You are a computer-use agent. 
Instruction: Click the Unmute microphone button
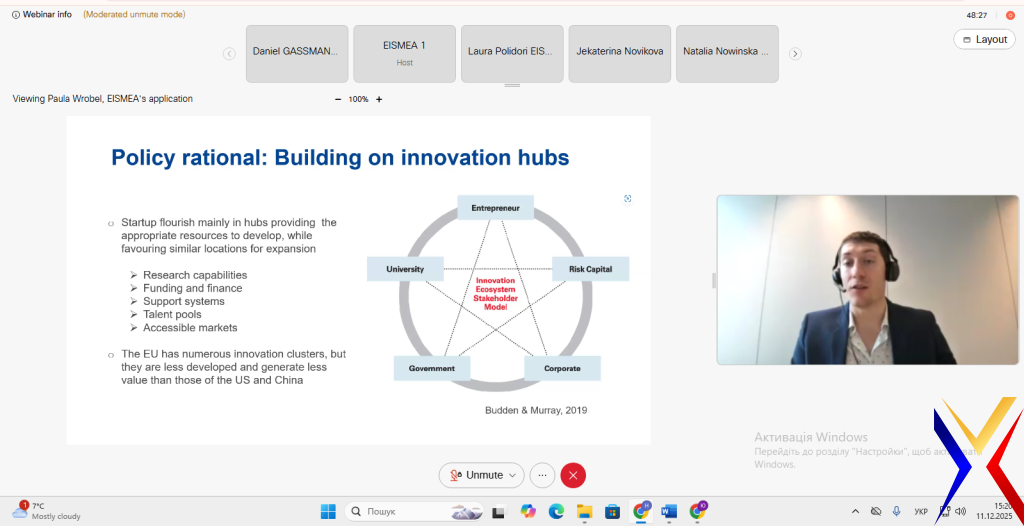(476, 475)
